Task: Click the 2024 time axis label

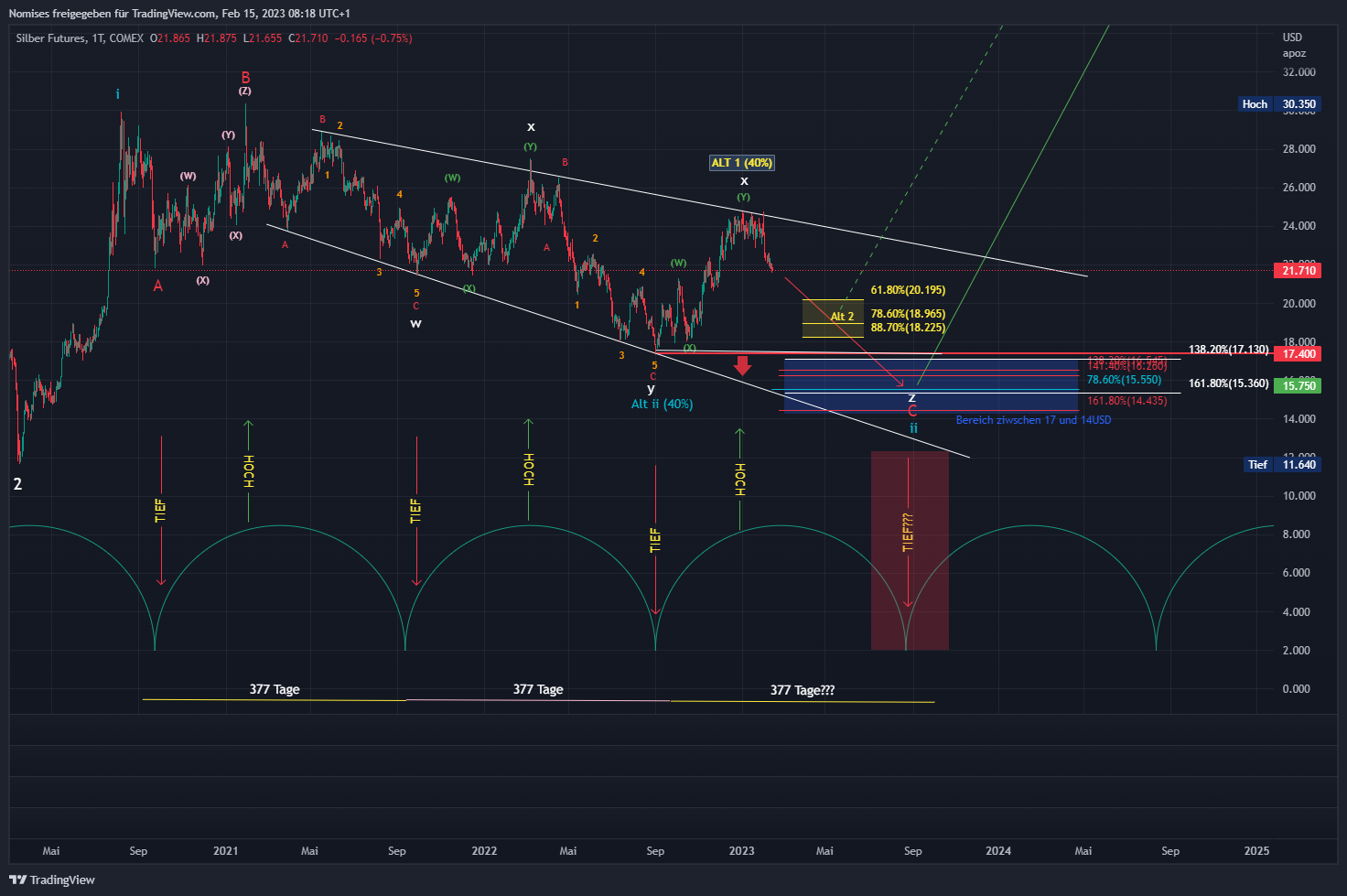Action: click(x=998, y=851)
